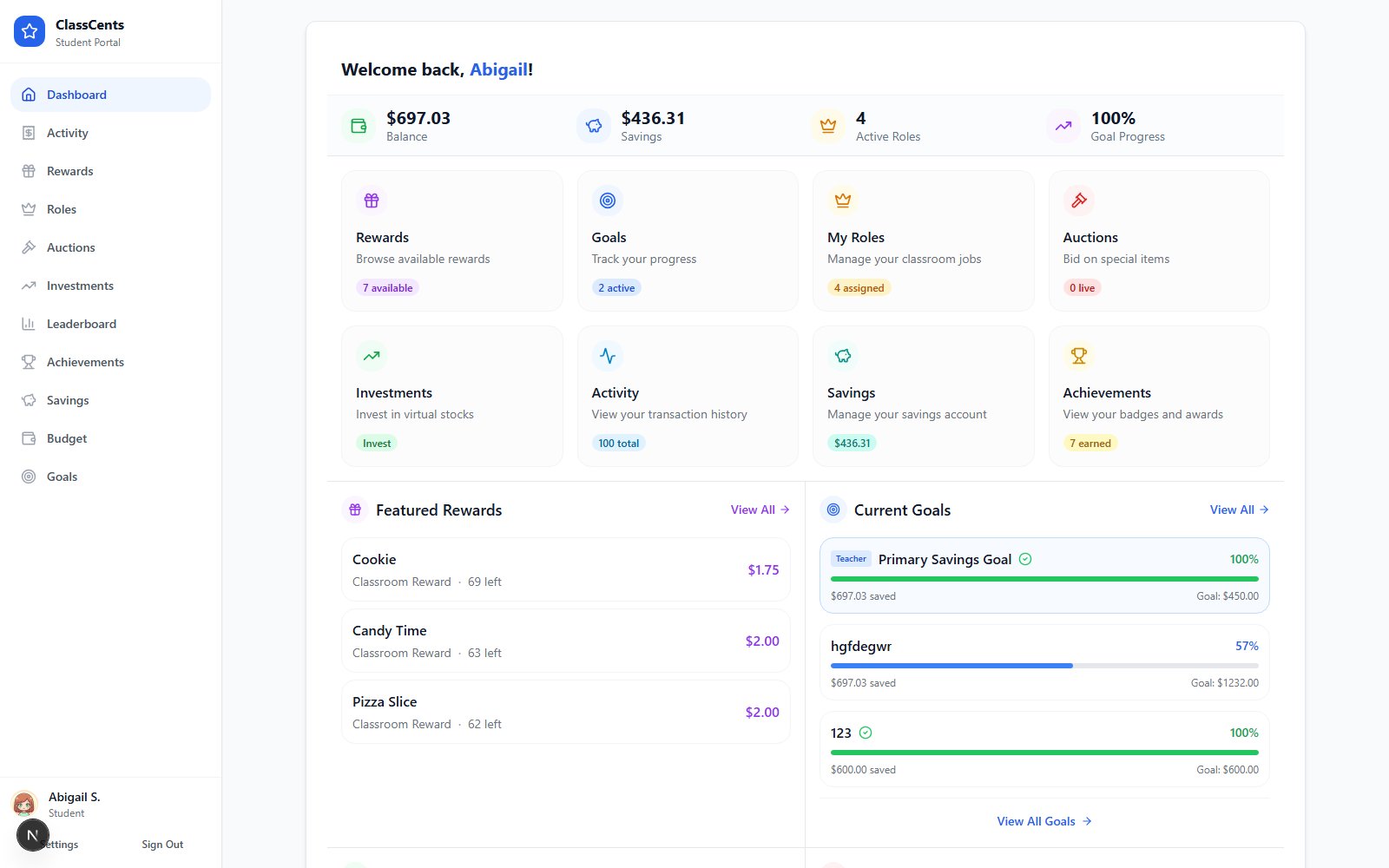Click Abigail S. name in sidebar footer
The image size is (1389, 868).
coord(74,797)
